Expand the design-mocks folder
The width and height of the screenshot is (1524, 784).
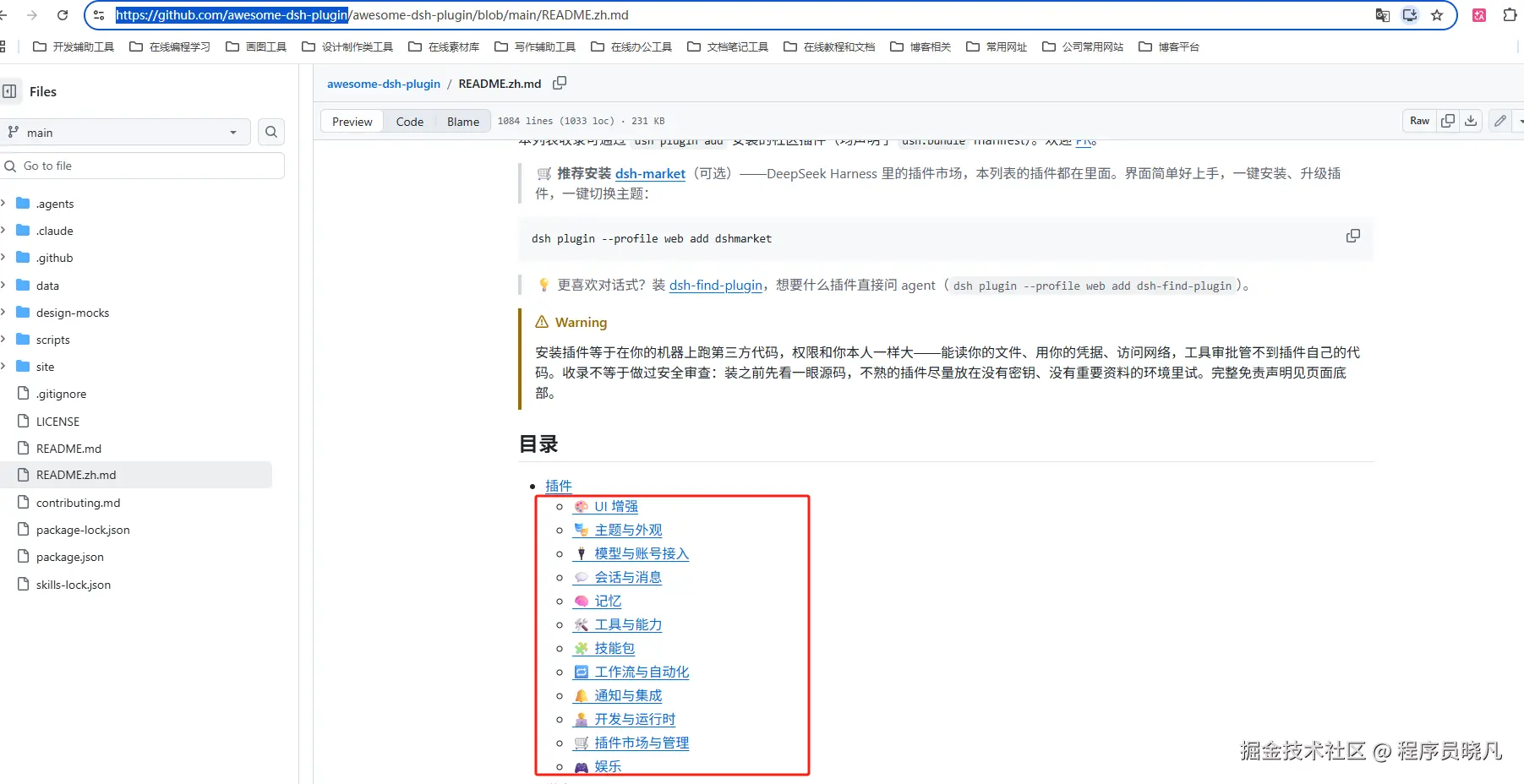3,312
